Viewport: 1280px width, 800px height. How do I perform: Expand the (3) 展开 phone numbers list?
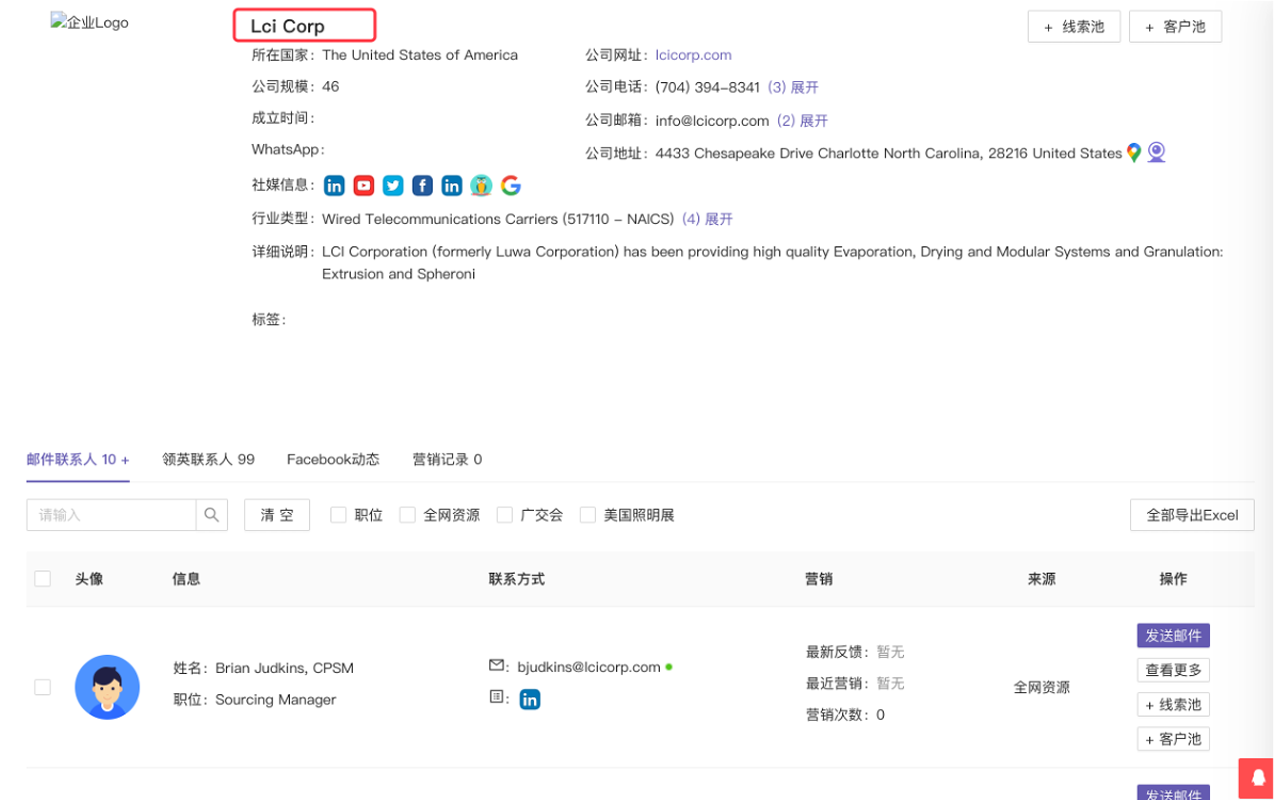796,87
